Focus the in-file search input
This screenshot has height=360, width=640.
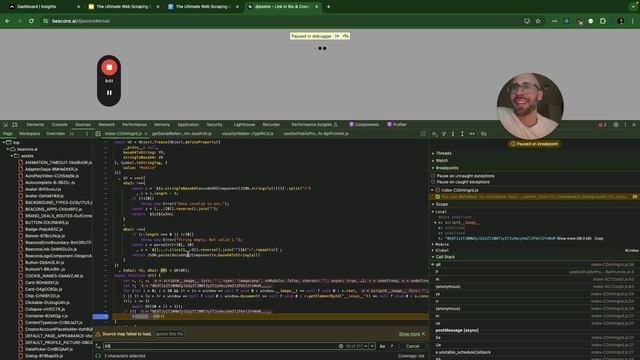tap(220, 346)
